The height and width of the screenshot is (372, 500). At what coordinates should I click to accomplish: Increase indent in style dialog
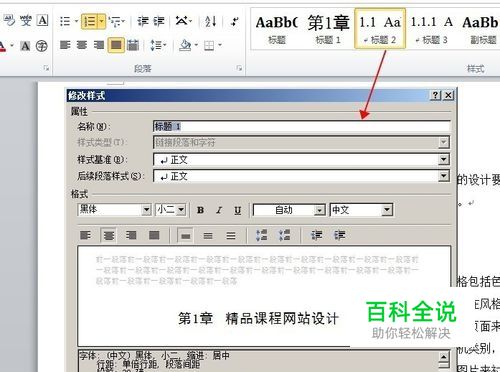(x=339, y=235)
